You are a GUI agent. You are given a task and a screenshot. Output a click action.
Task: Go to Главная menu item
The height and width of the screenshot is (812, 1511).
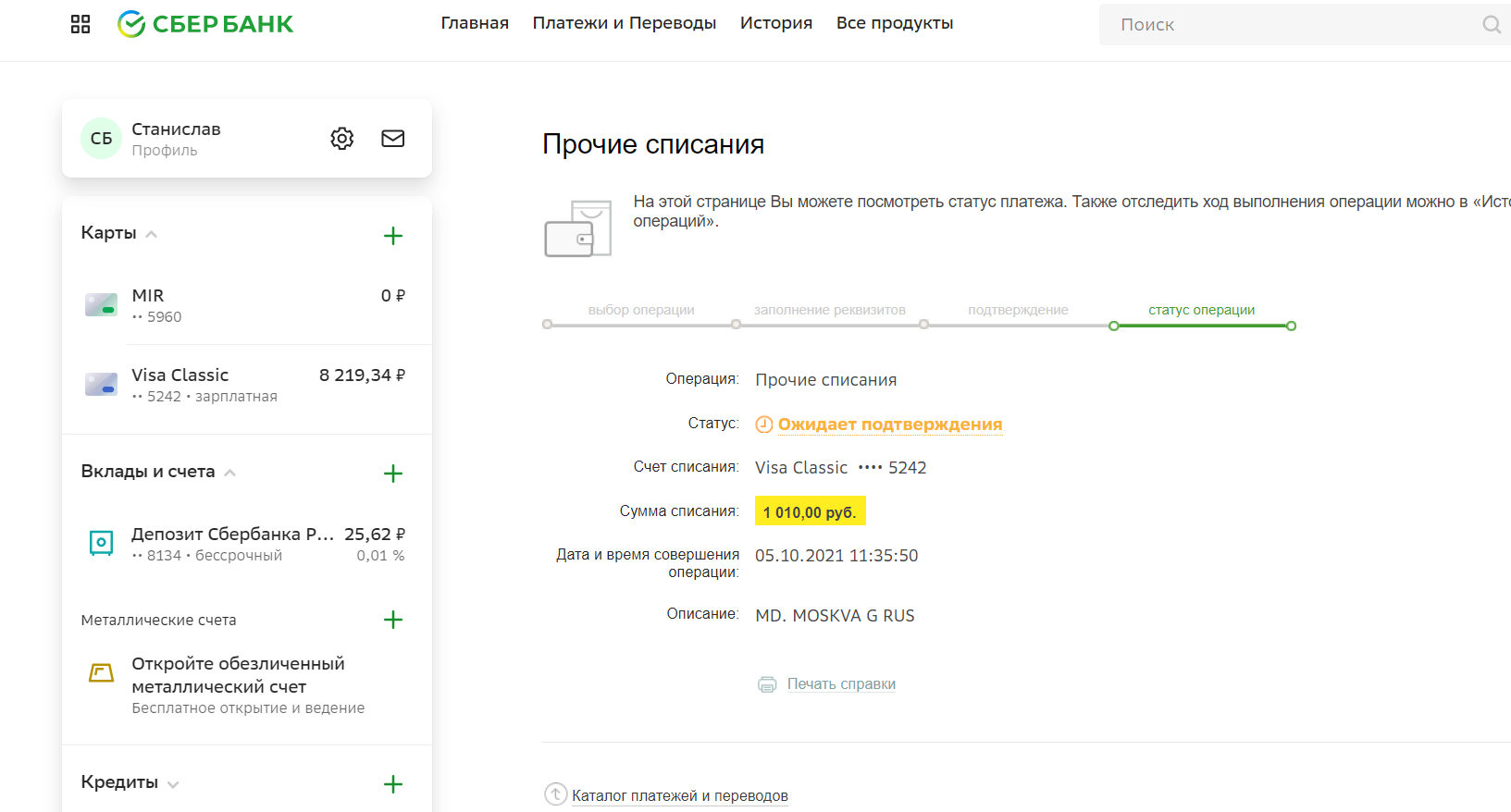click(x=475, y=23)
